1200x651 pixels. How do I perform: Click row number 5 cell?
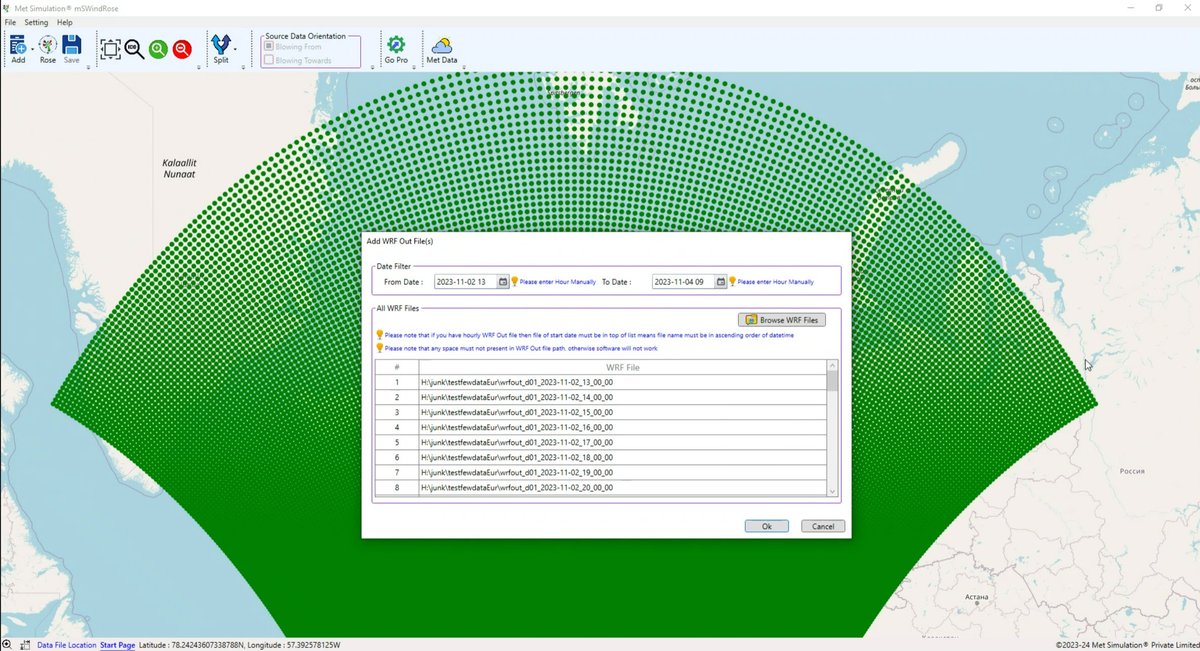coord(397,442)
